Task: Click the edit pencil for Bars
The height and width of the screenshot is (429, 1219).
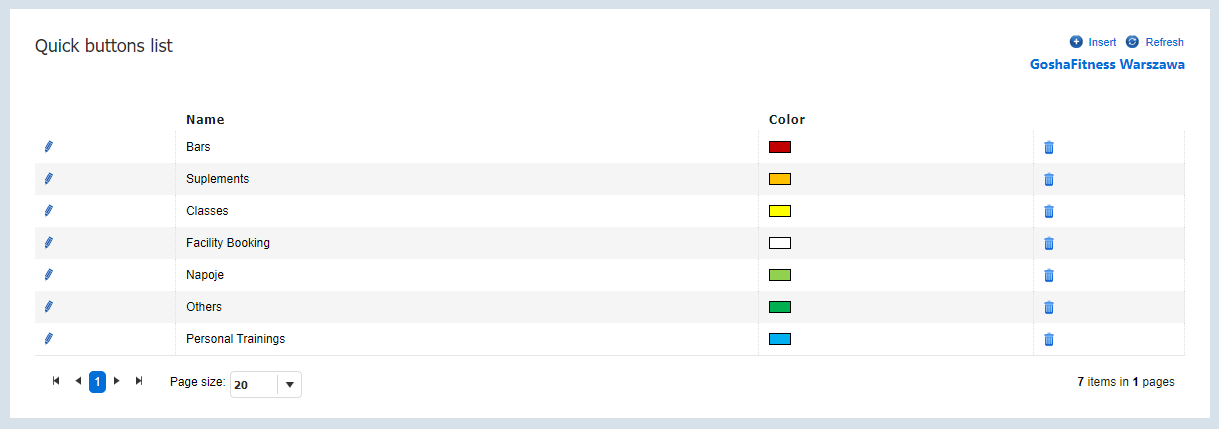Action: pos(48,147)
